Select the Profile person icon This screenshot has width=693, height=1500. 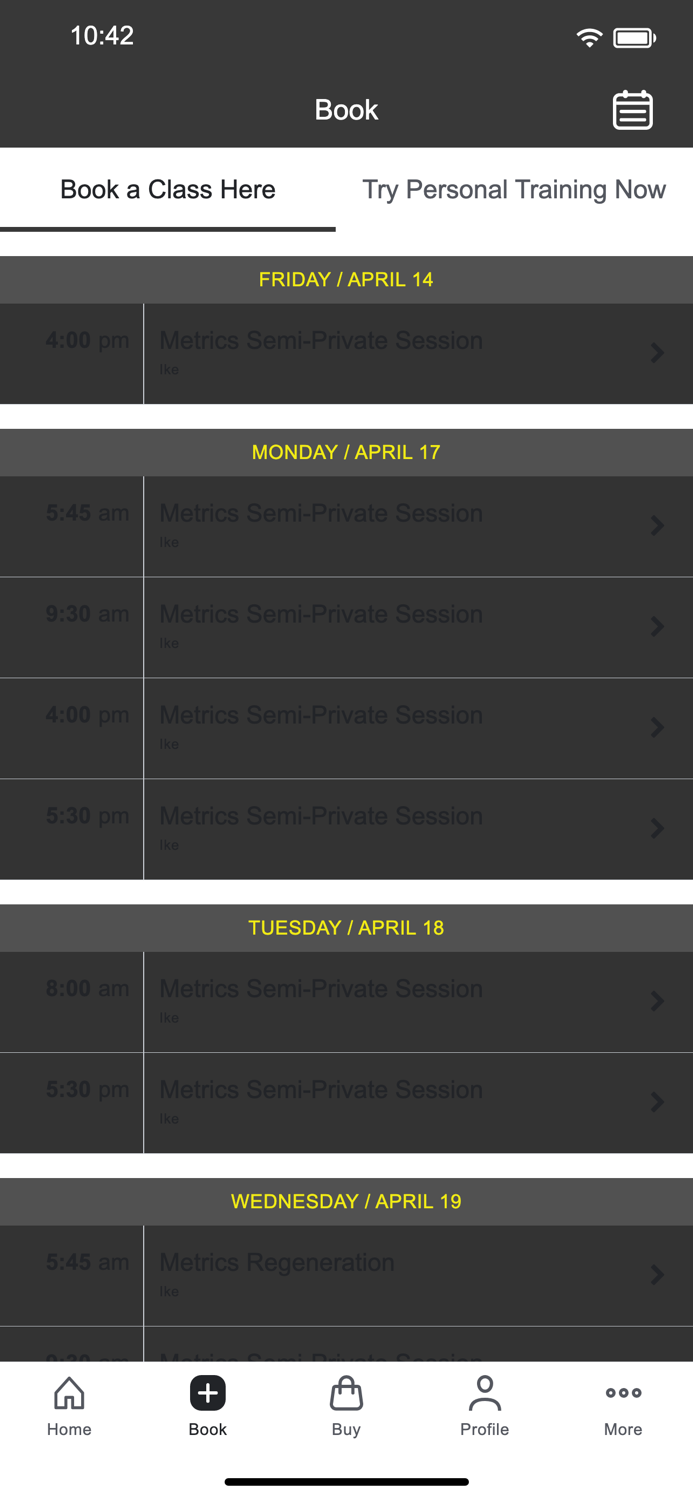tap(485, 1405)
